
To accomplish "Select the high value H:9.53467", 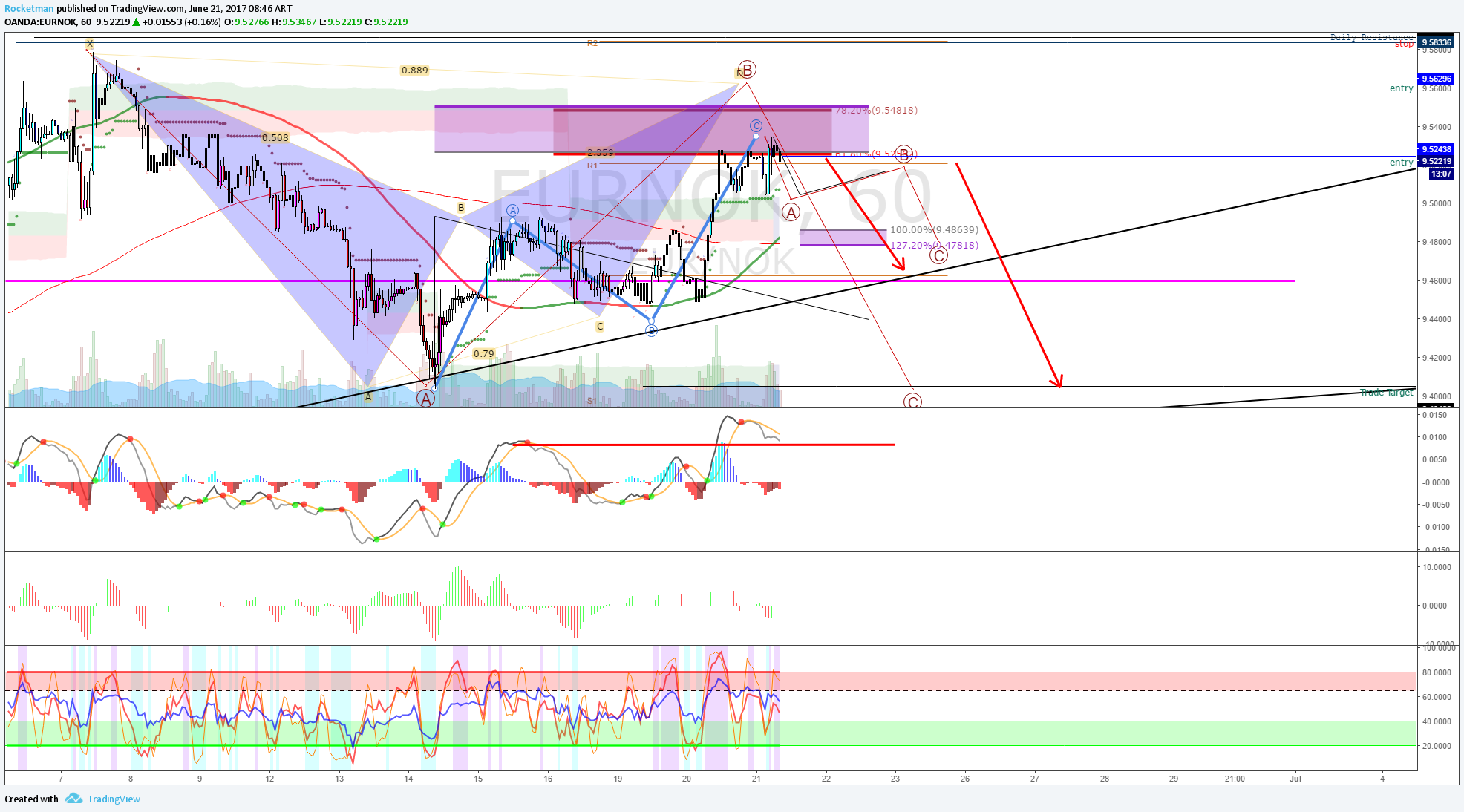I will pyautogui.click(x=294, y=22).
